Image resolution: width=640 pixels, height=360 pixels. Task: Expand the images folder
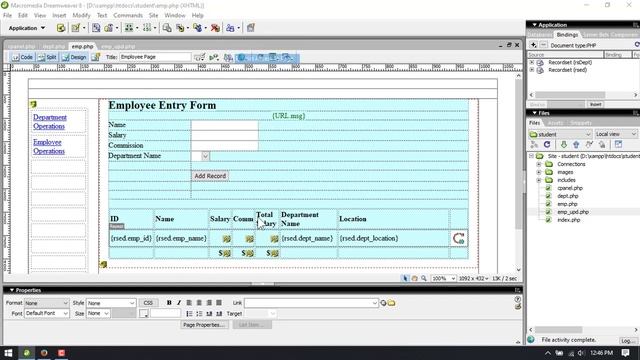[539, 172]
